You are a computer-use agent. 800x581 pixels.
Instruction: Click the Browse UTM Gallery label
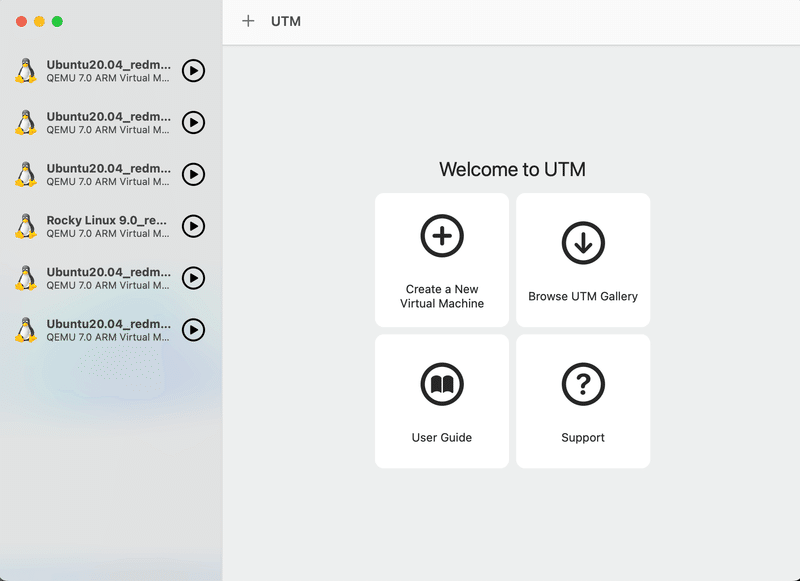pyautogui.click(x=583, y=296)
